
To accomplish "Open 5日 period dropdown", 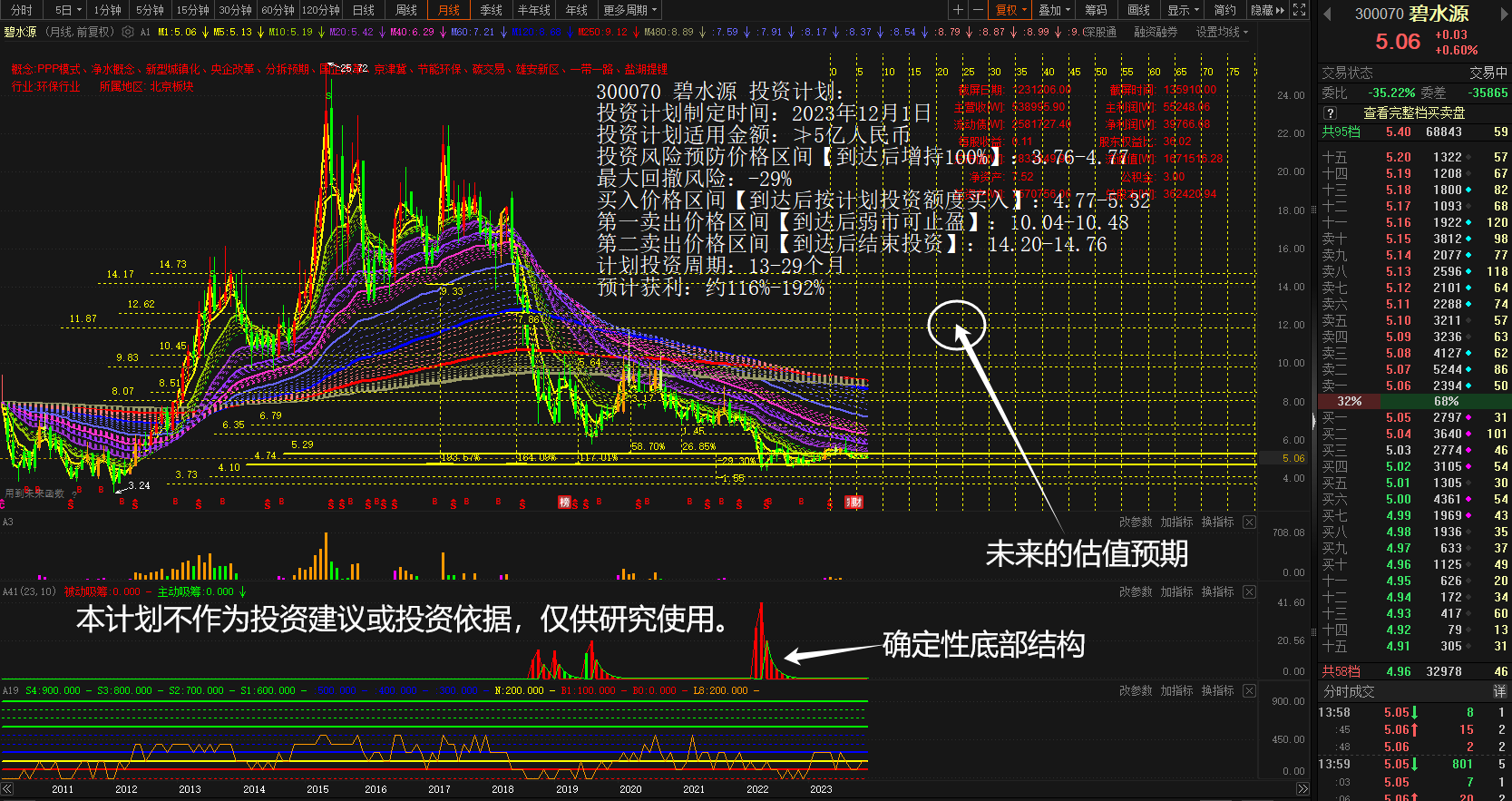I will pos(67,10).
